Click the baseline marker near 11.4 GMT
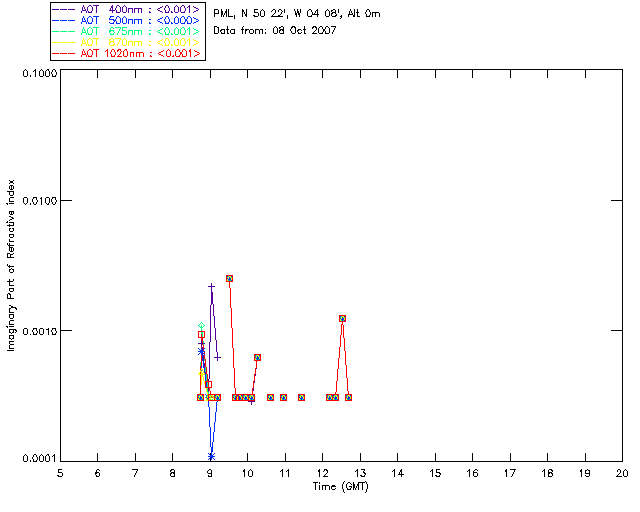This screenshot has height=512, width=640. tap(301, 398)
